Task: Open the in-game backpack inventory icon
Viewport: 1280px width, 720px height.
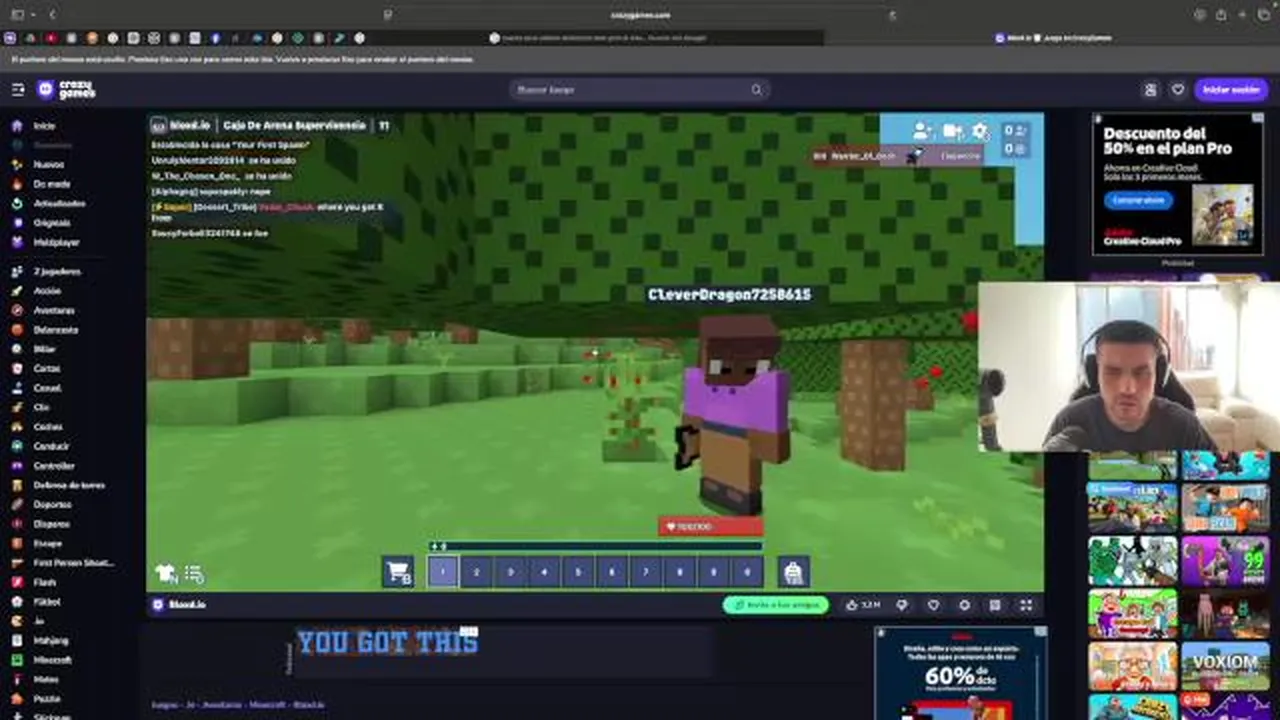Action: pyautogui.click(x=793, y=572)
